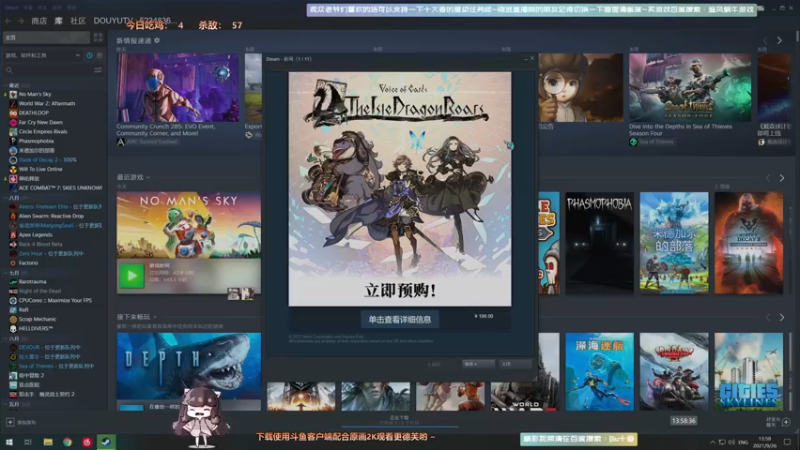Open news feed settings gear icon

pyautogui.click(x=157, y=40)
